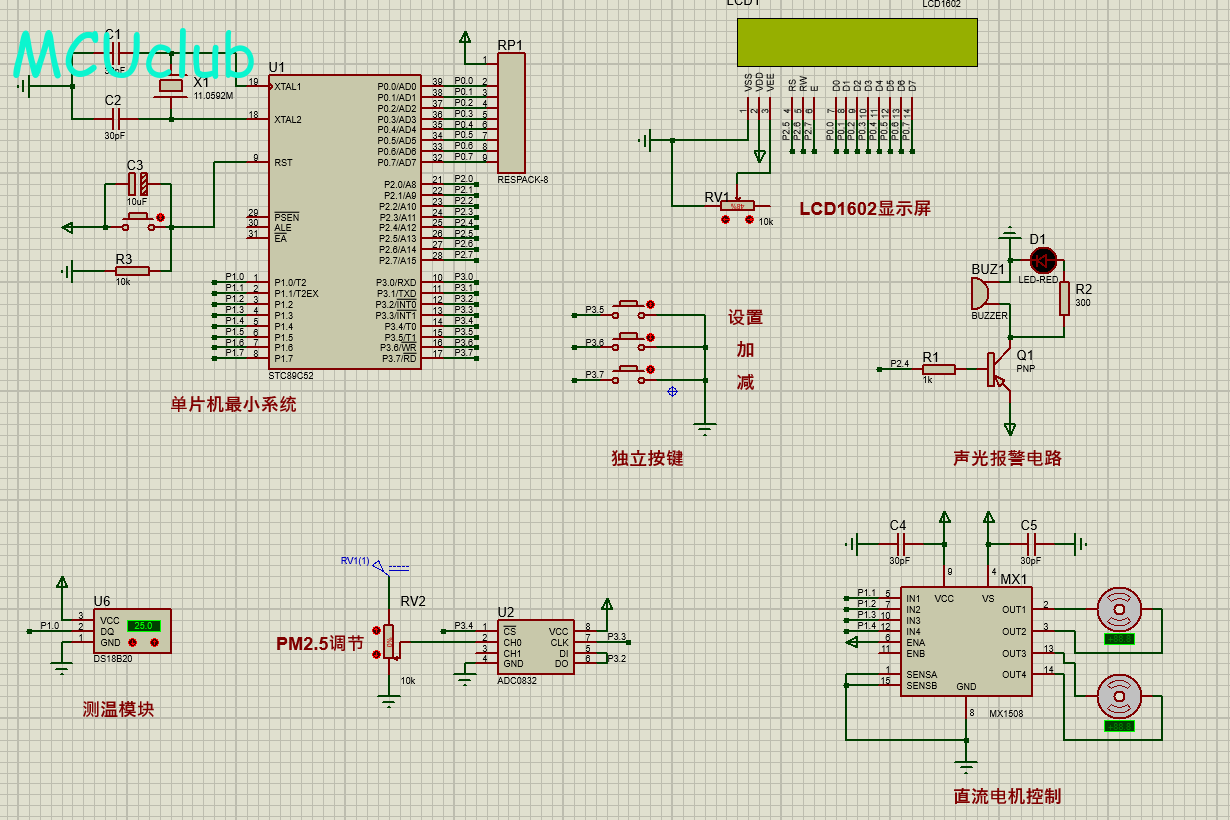Toggle the P3.5 设置 push button latch
This screenshot has width=1230, height=820.
pyautogui.click(x=651, y=304)
